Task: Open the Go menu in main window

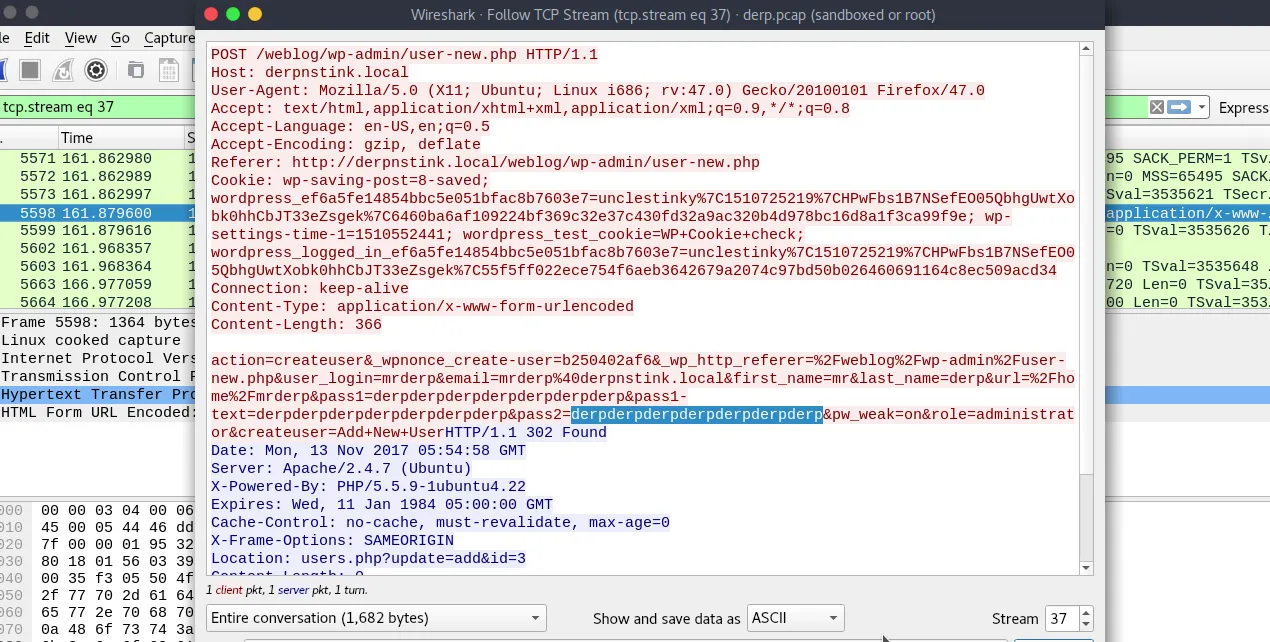Action: coord(121,38)
